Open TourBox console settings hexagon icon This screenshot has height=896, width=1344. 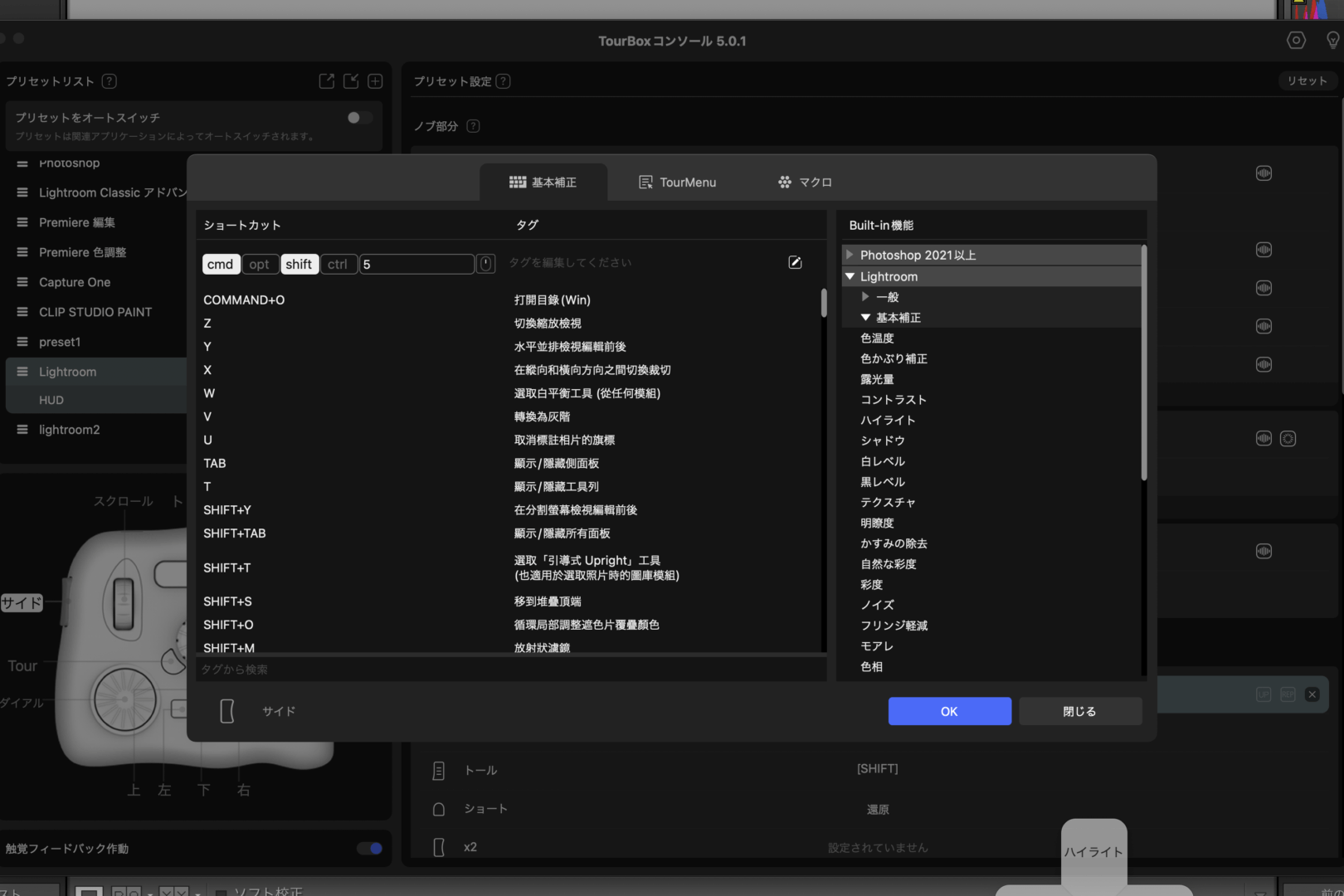pos(1296,40)
